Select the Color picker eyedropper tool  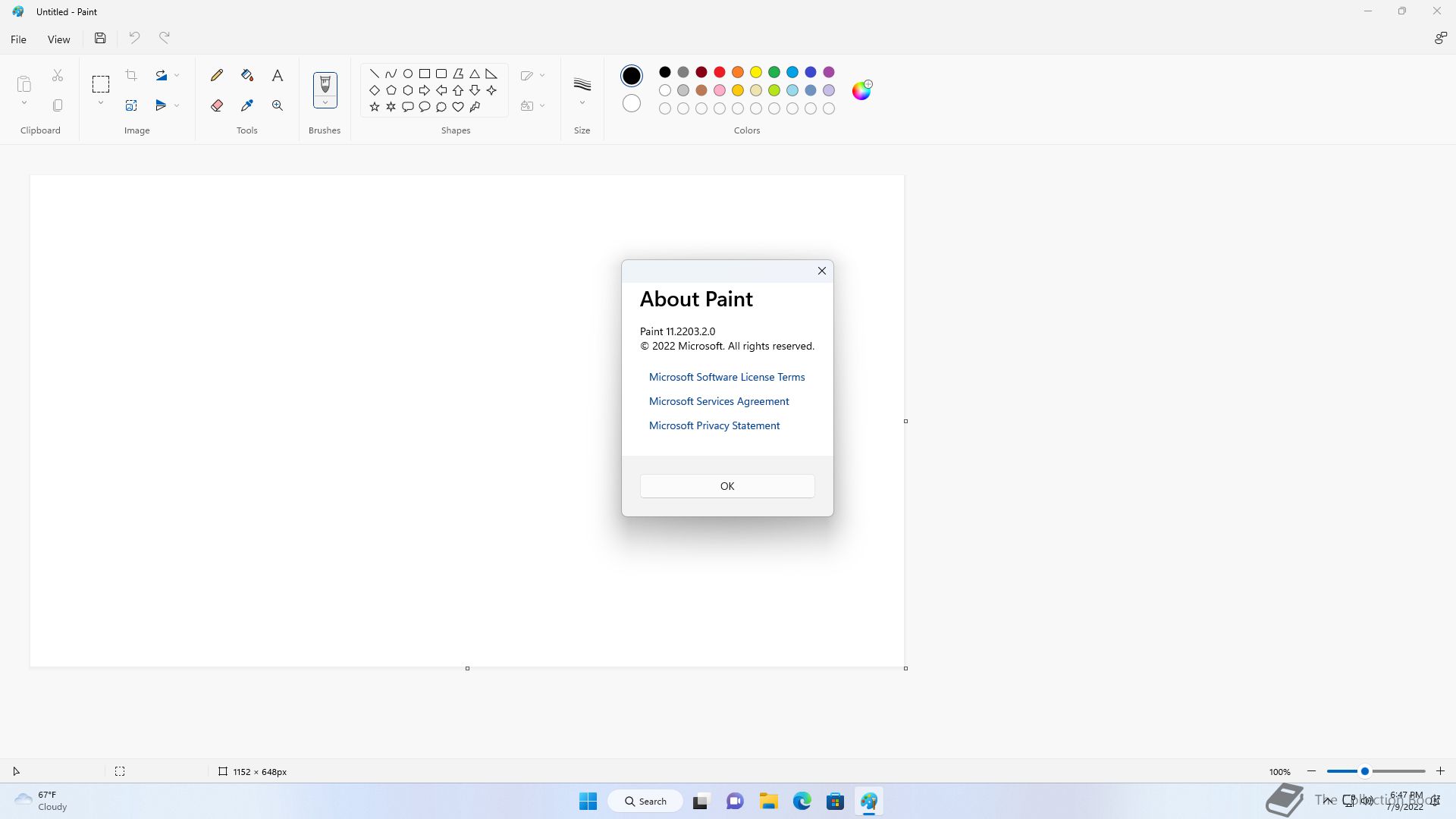[247, 105]
